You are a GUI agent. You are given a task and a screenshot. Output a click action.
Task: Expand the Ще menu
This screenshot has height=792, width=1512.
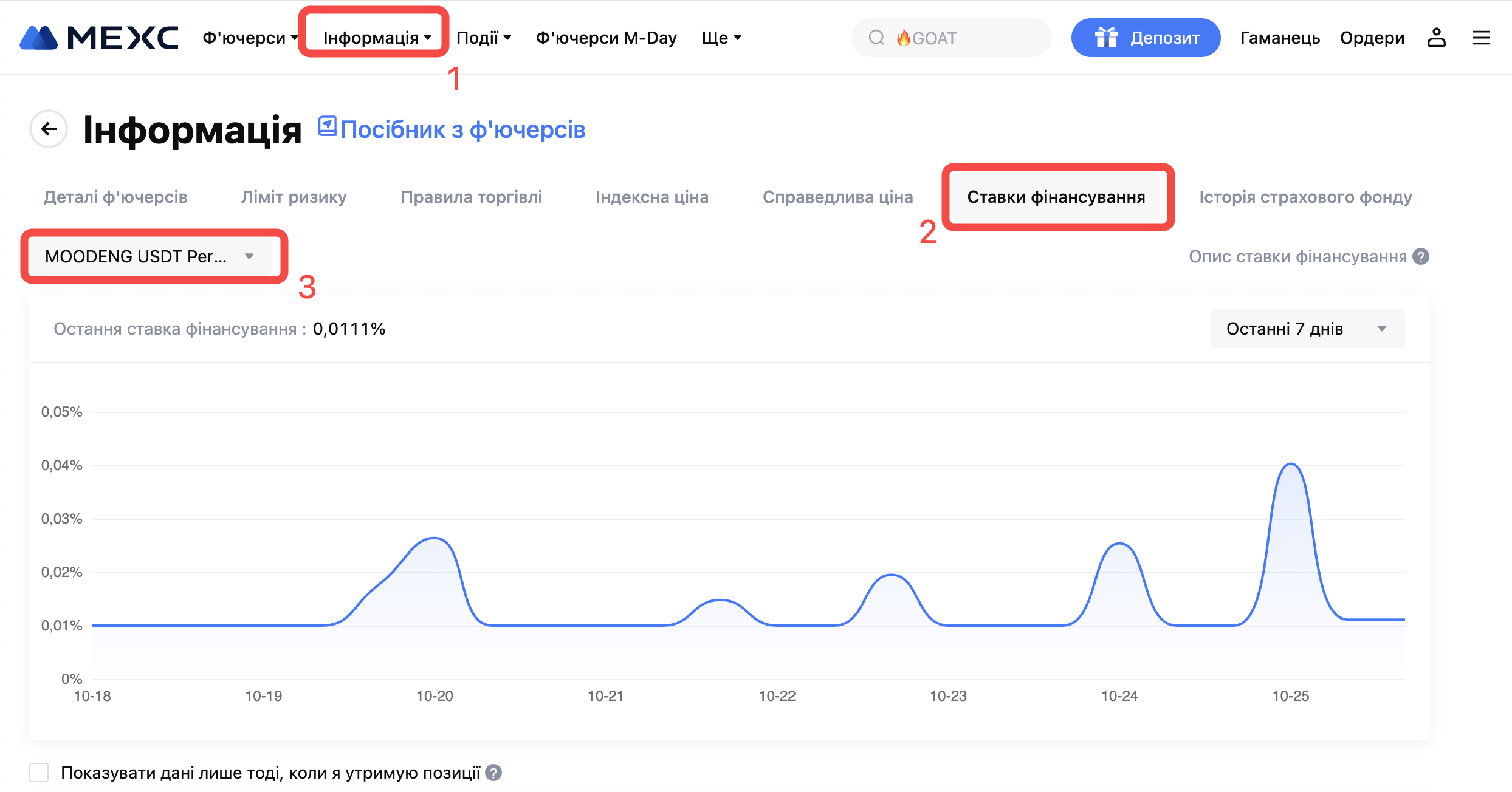click(x=721, y=38)
